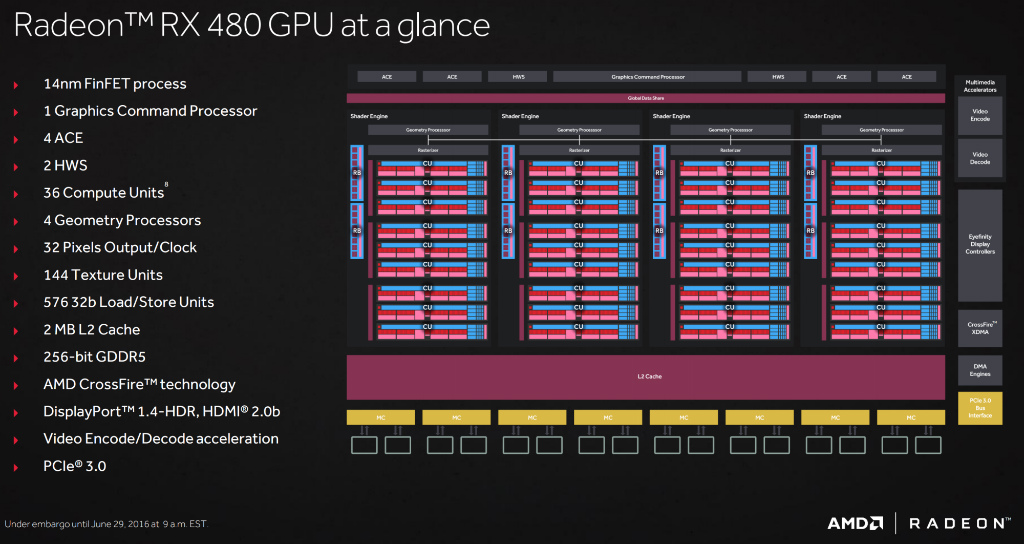Select the "36 Compute Units" bullet text
The width and height of the screenshot is (1024, 544).
[x=104, y=193]
